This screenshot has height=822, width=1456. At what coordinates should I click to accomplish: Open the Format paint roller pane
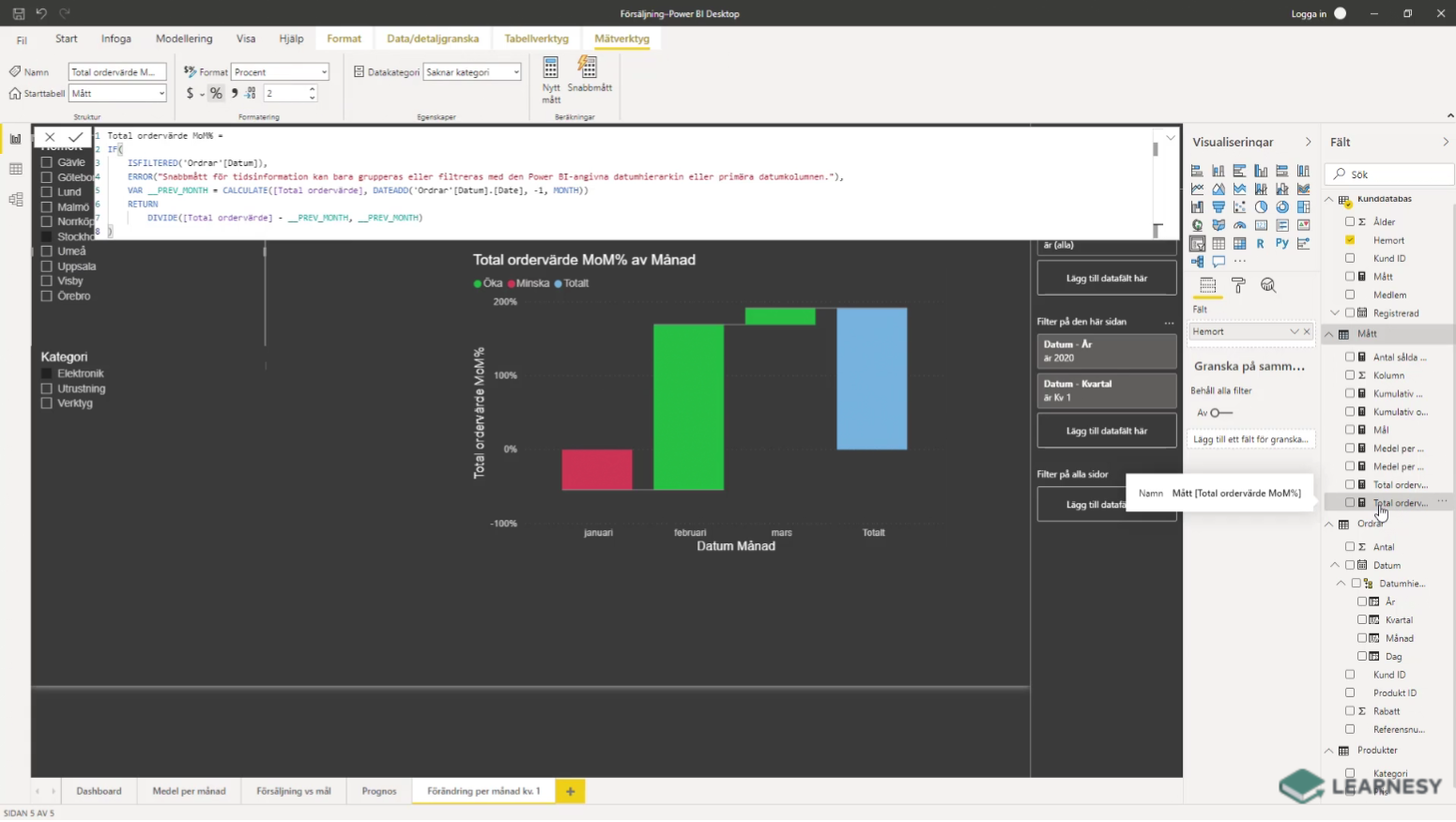coord(1238,285)
